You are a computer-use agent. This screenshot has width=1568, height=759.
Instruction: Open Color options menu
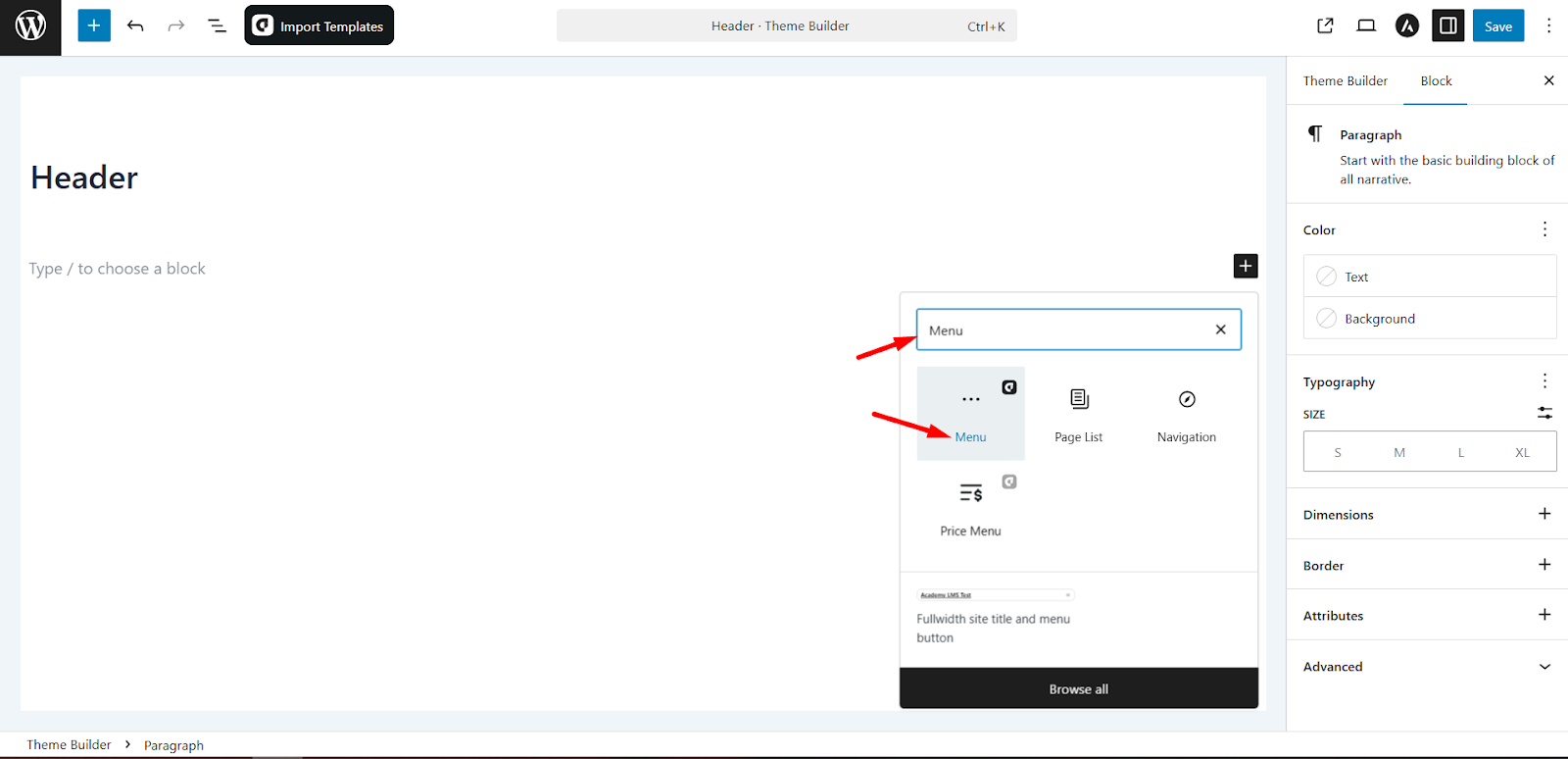[1544, 229]
